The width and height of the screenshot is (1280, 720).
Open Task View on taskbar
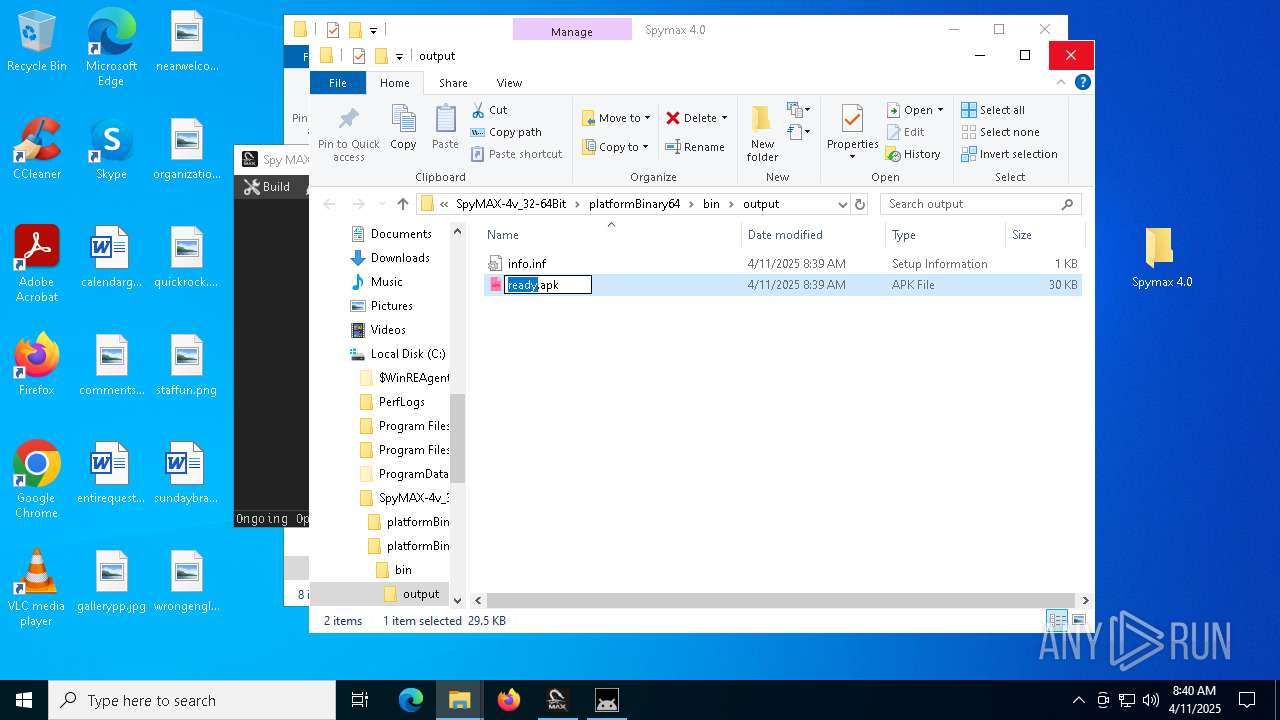click(360, 700)
